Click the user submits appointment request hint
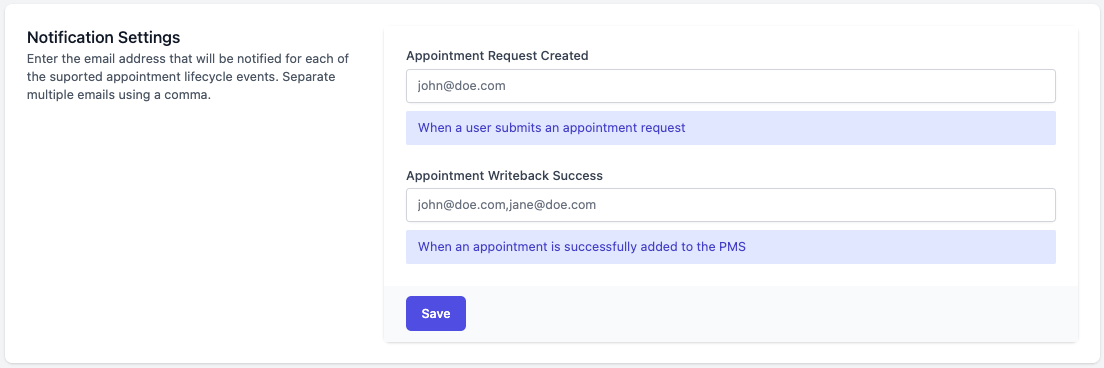 click(x=551, y=128)
